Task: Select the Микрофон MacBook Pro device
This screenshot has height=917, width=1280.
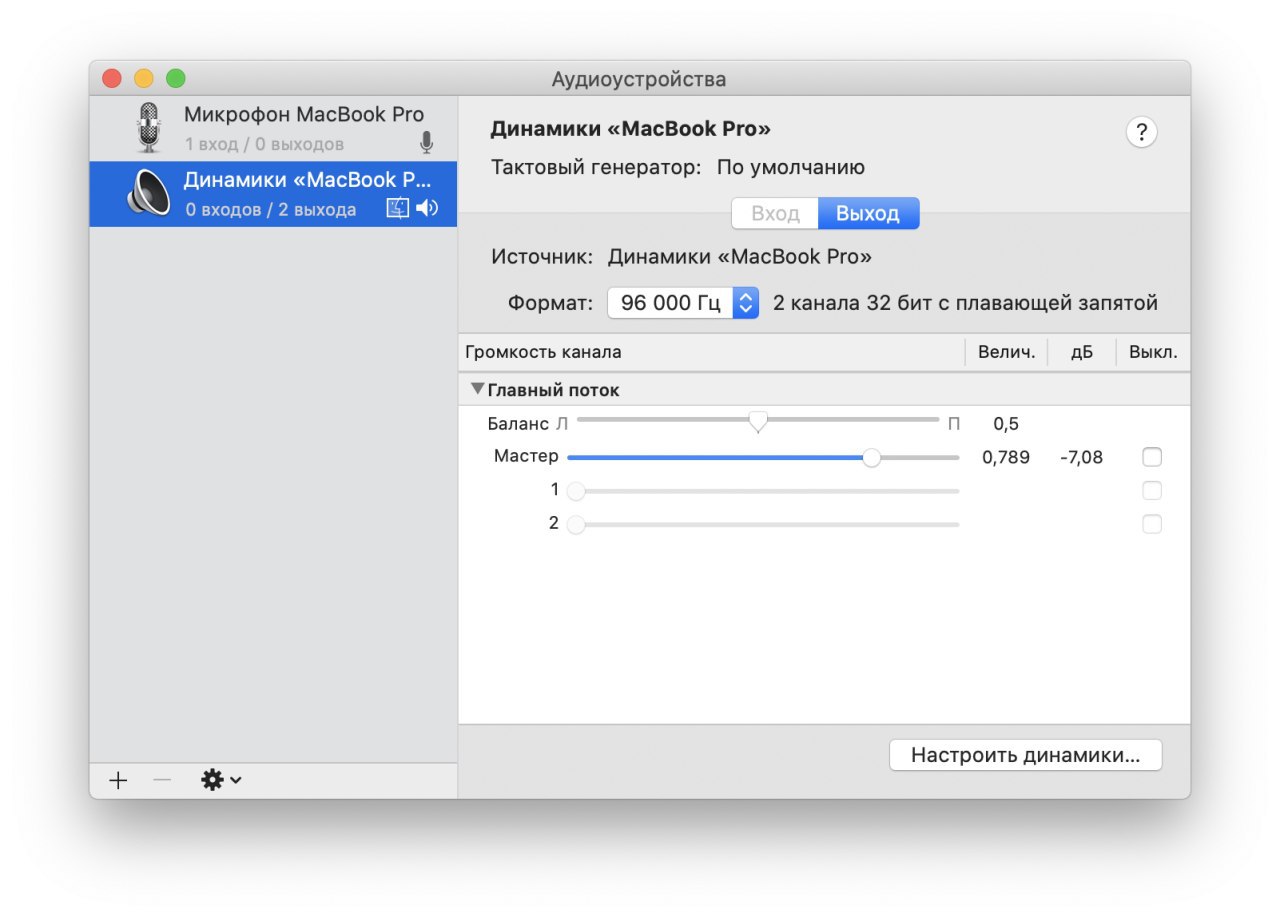Action: (273, 129)
